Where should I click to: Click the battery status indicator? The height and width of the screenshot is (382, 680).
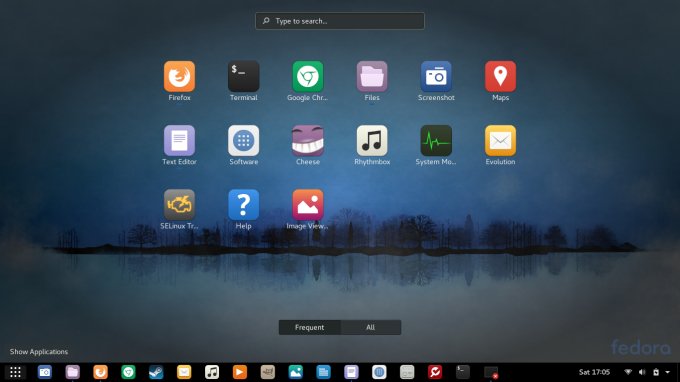tap(656, 372)
